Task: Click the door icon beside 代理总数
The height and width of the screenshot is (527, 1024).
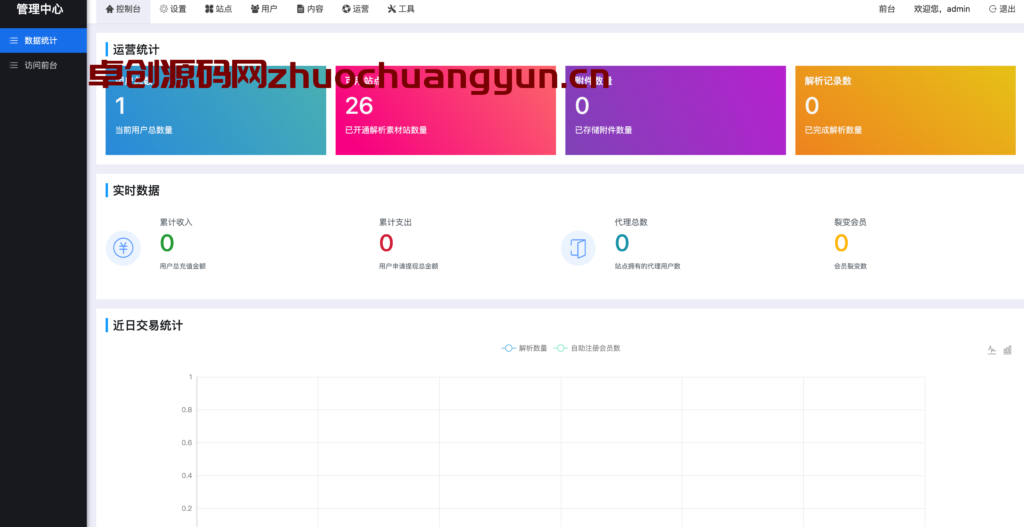Action: 578,248
